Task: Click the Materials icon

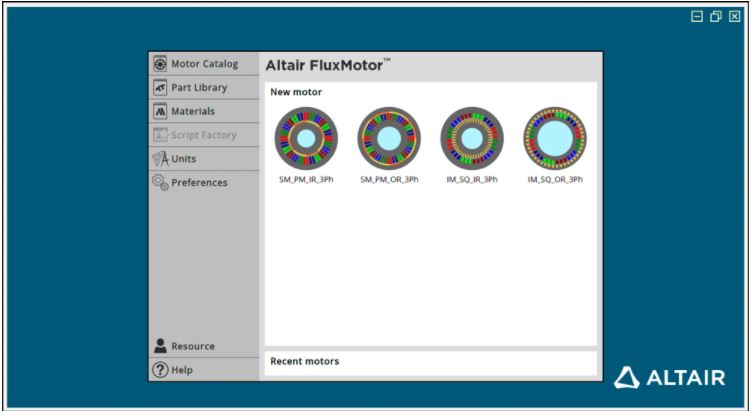Action: 160,111
